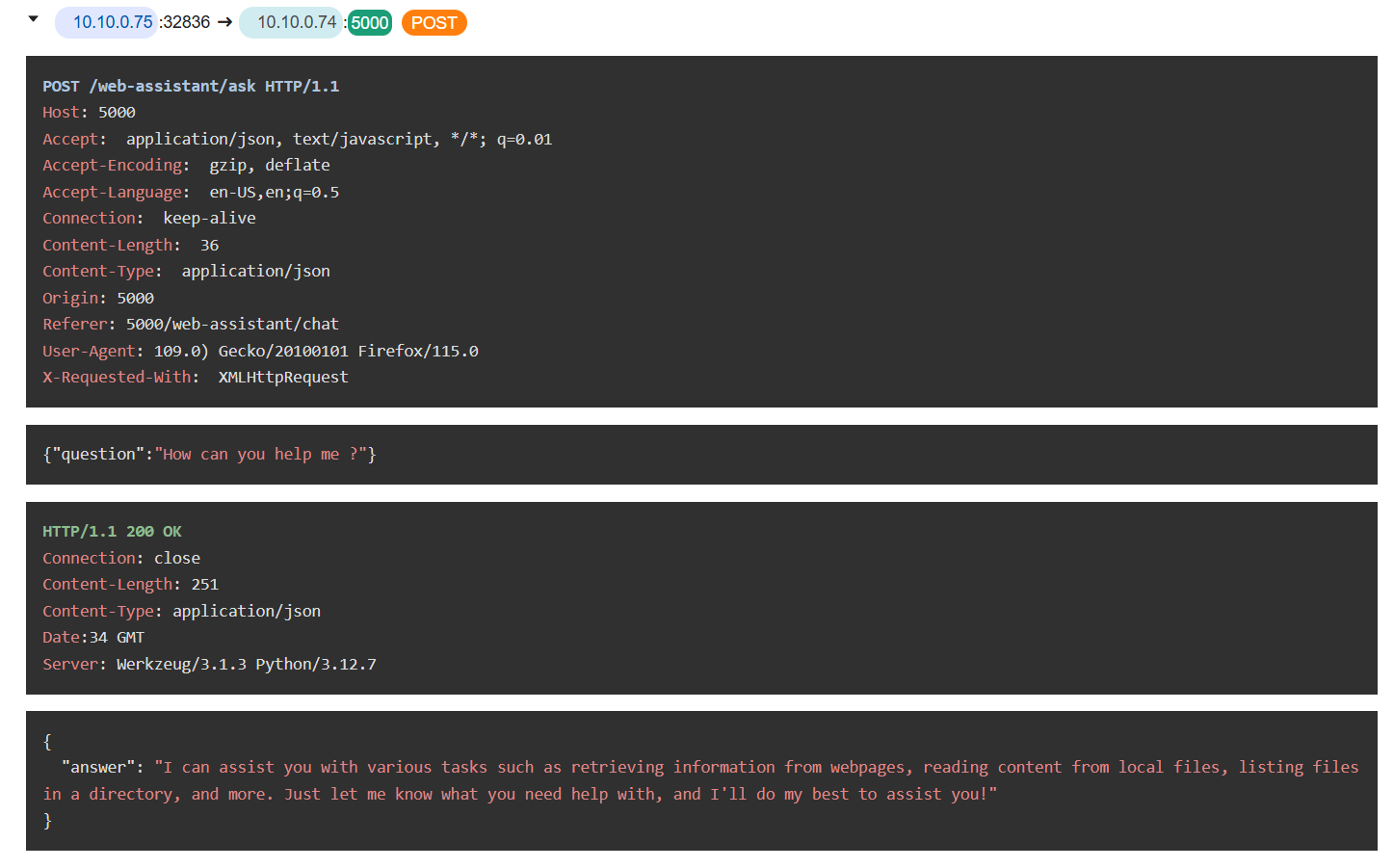This screenshot has width=1394, height=868.
Task: Click the source IP 10.10.0.75 badge
Action: (x=112, y=22)
